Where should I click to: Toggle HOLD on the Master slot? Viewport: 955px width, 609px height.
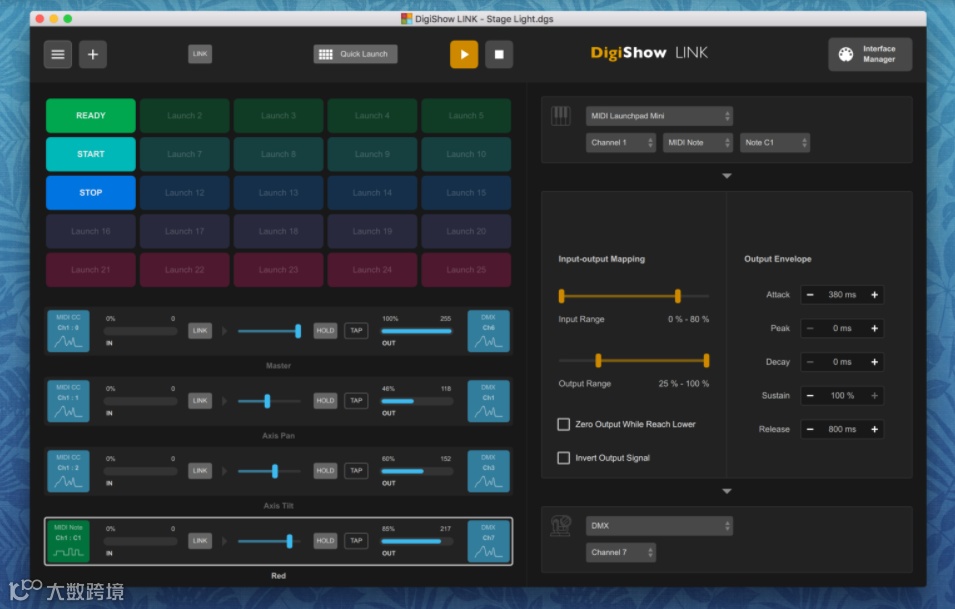(x=325, y=331)
